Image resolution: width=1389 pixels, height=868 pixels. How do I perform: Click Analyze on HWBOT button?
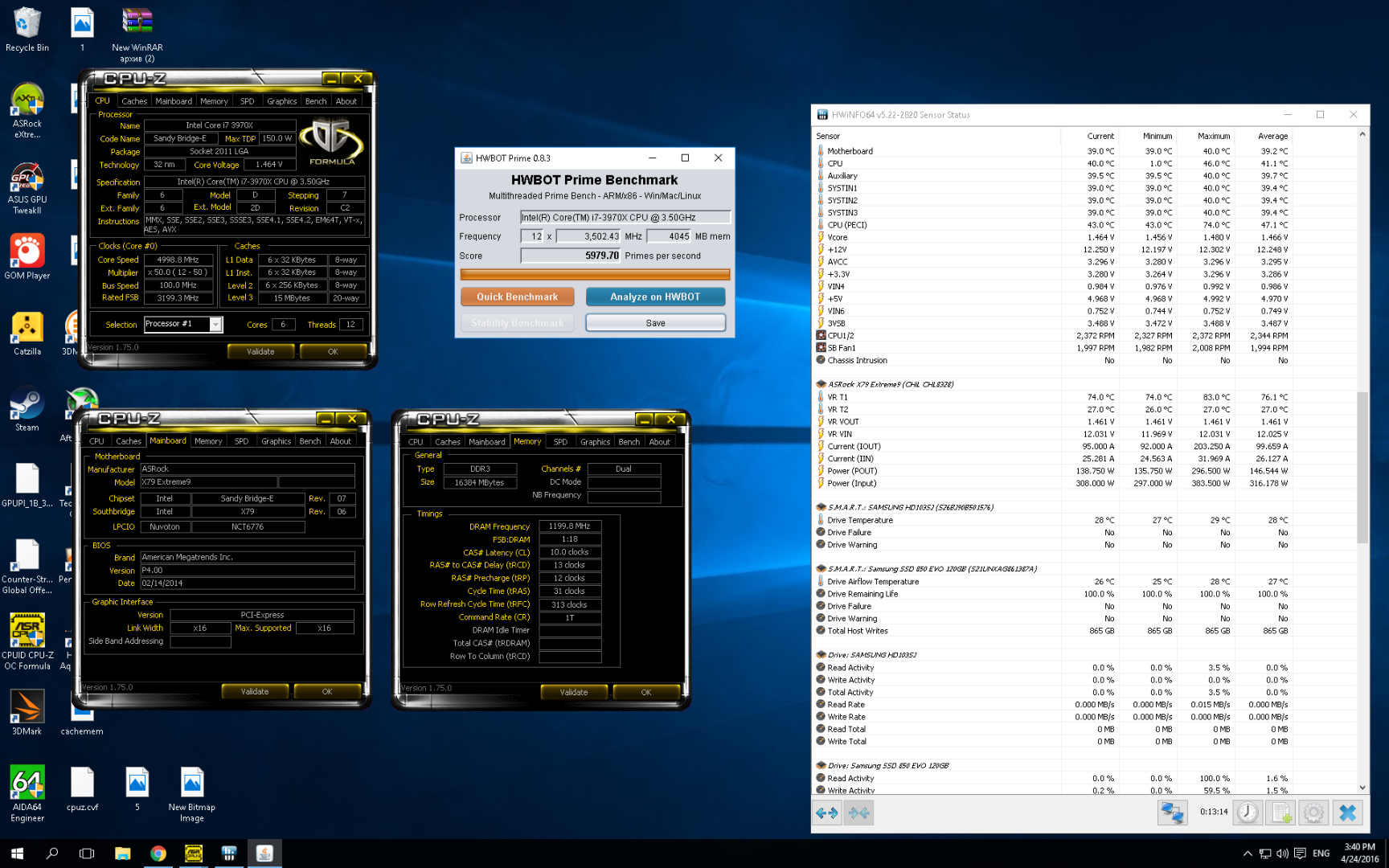[655, 297]
